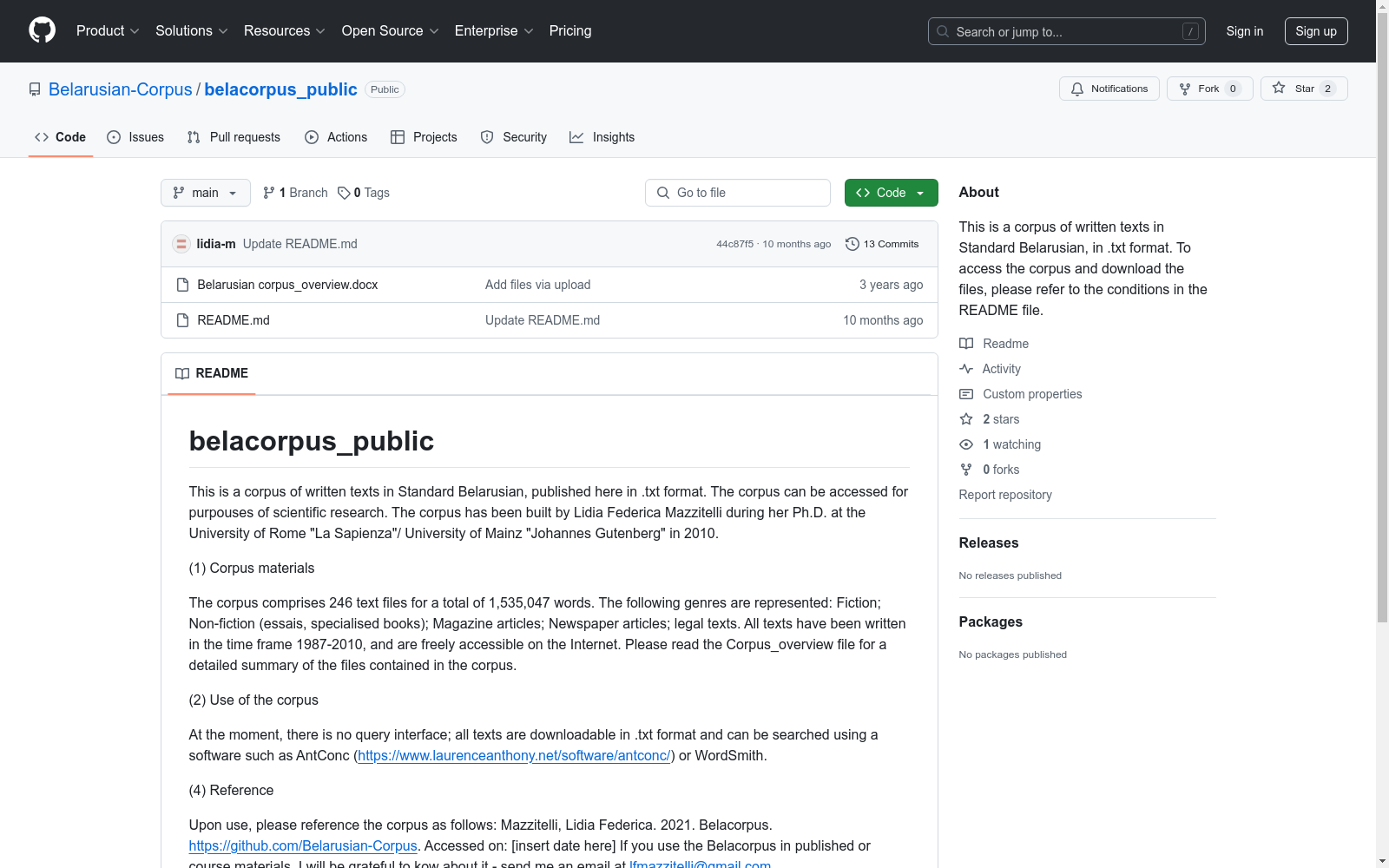Image resolution: width=1389 pixels, height=868 pixels.
Task: Click the branch icon beside 1 Branch
Action: coord(269,193)
